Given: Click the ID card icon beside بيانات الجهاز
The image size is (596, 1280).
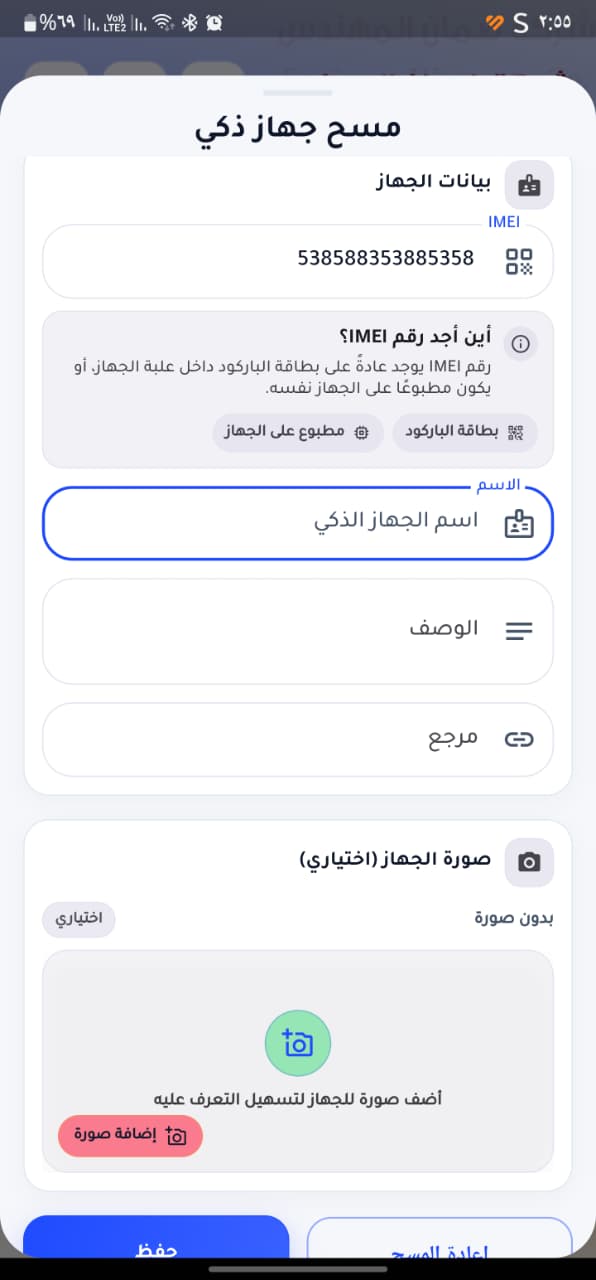Looking at the screenshot, I should click(x=528, y=184).
